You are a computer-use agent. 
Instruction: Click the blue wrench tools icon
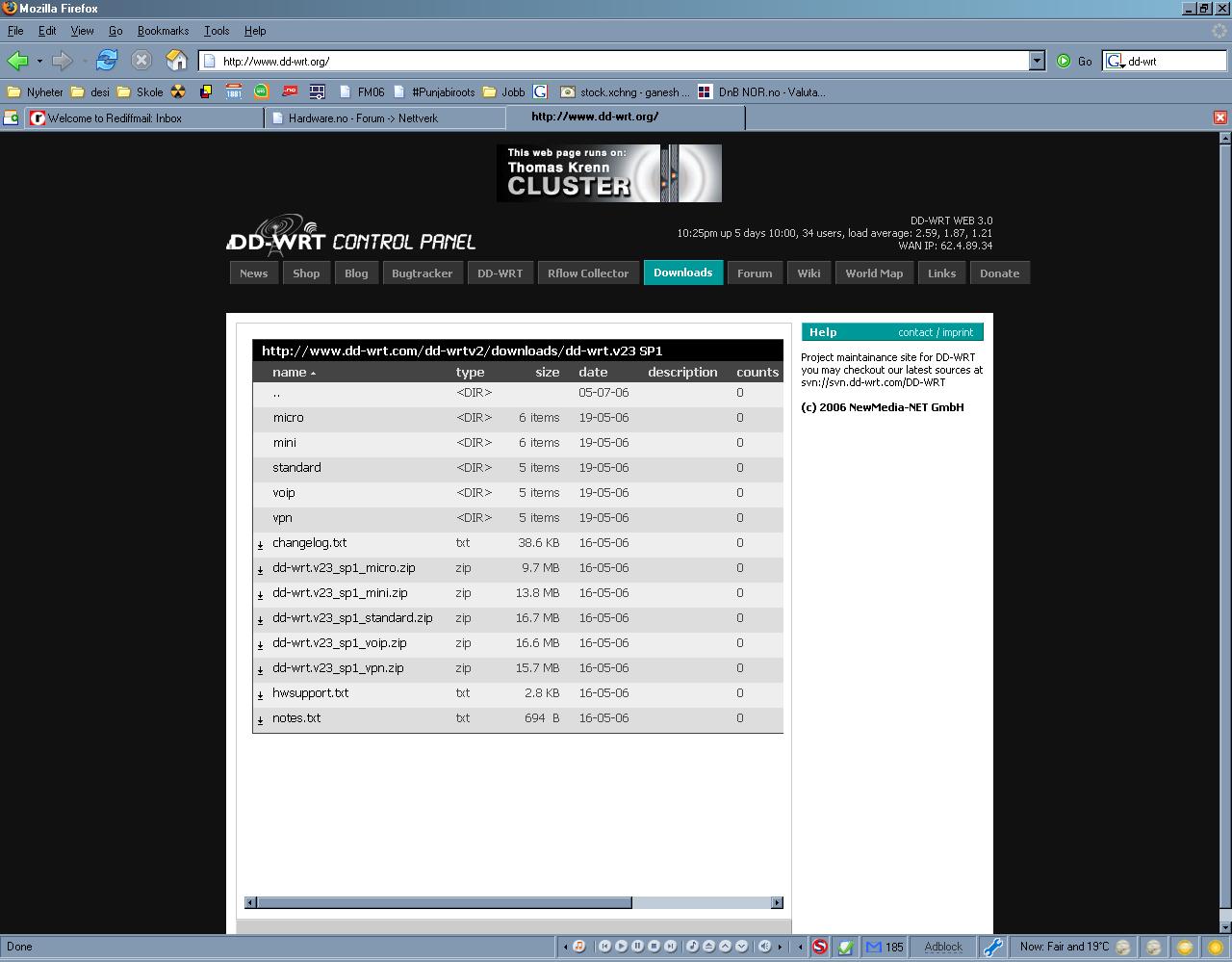[992, 947]
